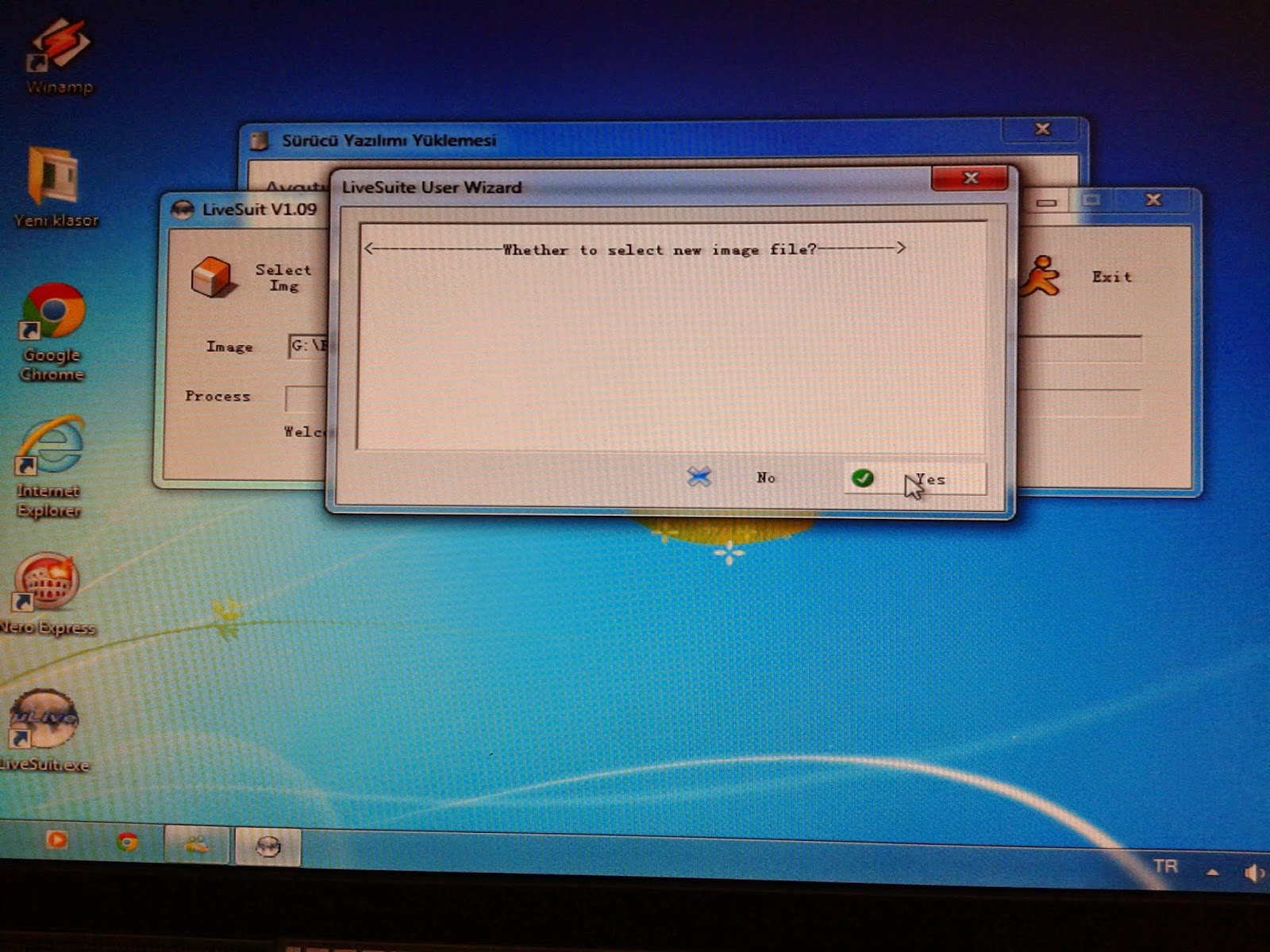1270x952 pixels.
Task: Click the driver installation taskbar button
Action: [197, 844]
